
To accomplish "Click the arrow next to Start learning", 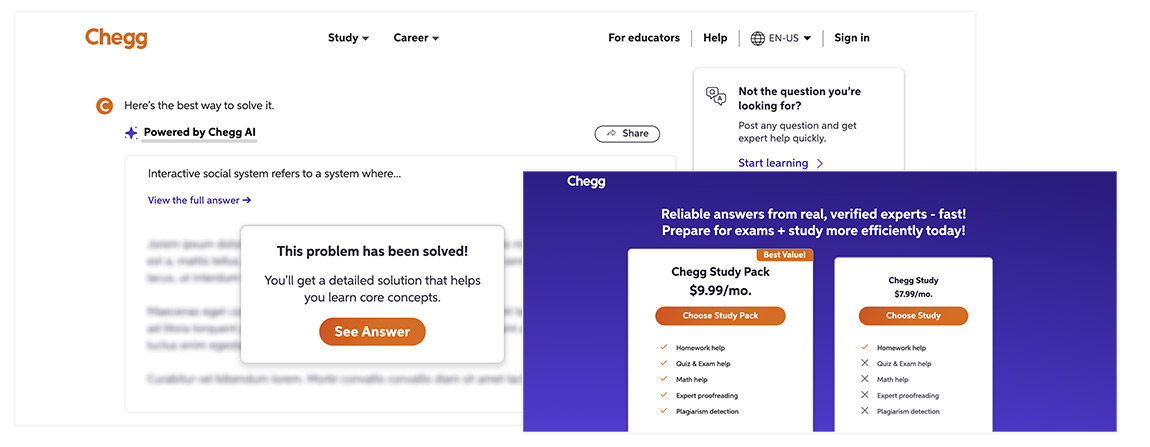I will click(820, 164).
